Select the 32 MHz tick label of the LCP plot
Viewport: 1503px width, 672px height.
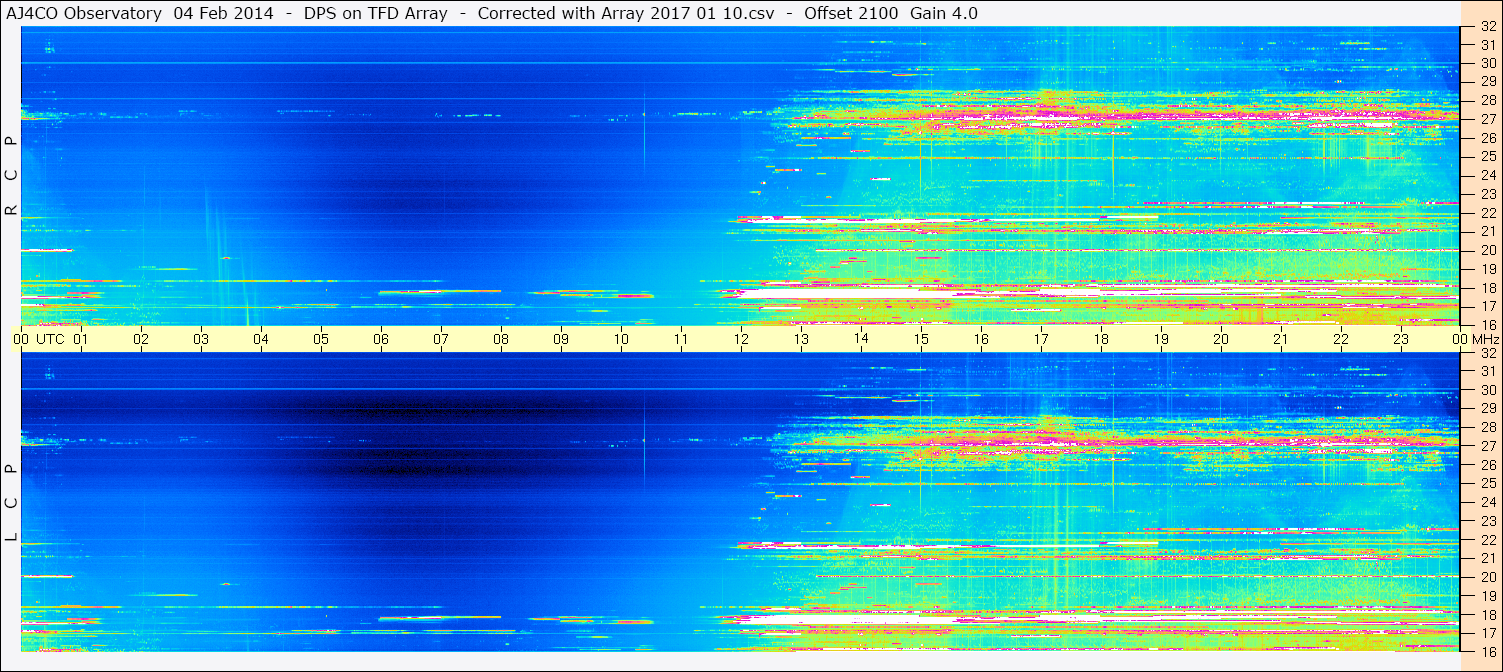point(1487,353)
